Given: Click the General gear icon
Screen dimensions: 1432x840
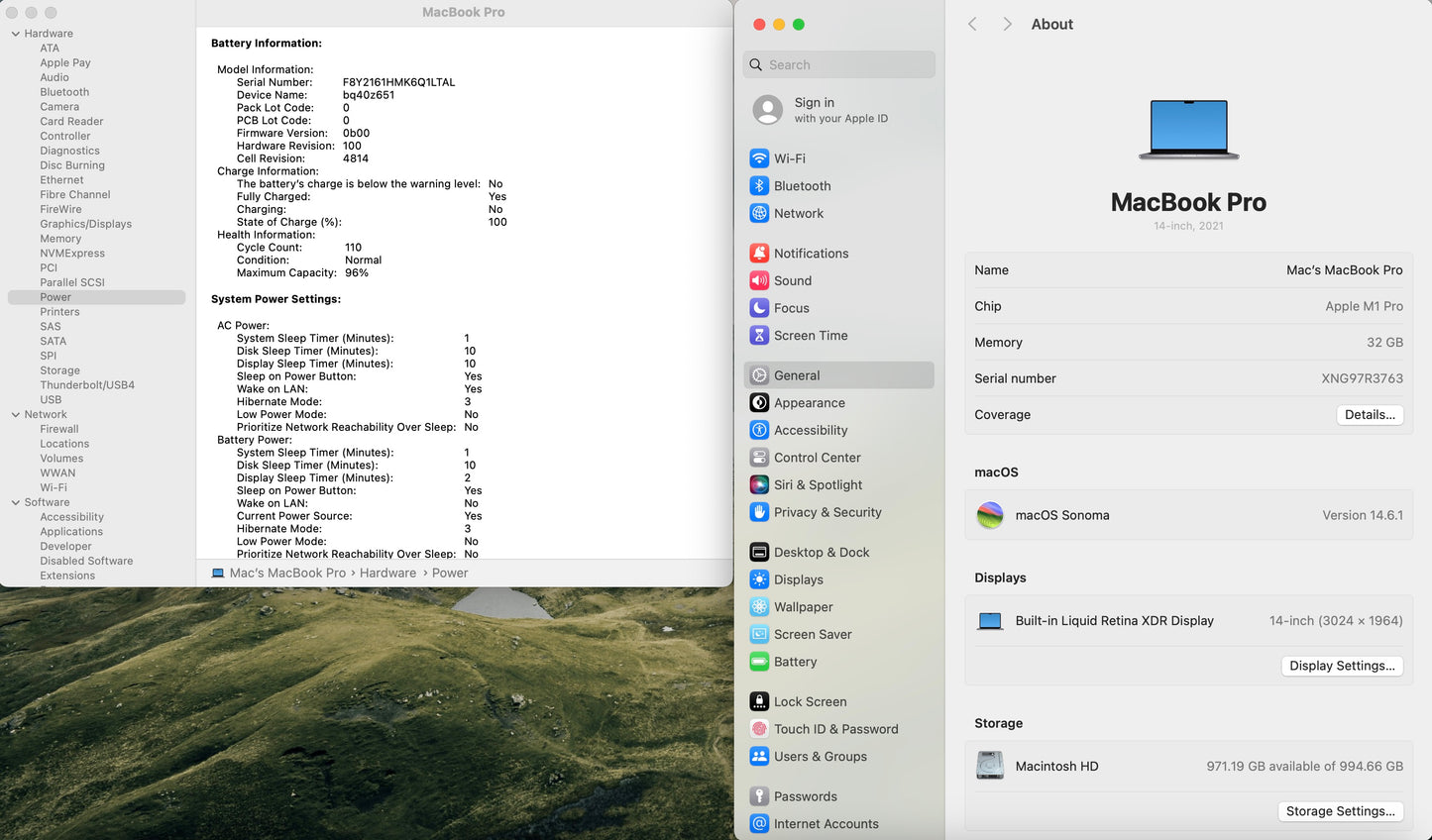Looking at the screenshot, I should point(759,375).
